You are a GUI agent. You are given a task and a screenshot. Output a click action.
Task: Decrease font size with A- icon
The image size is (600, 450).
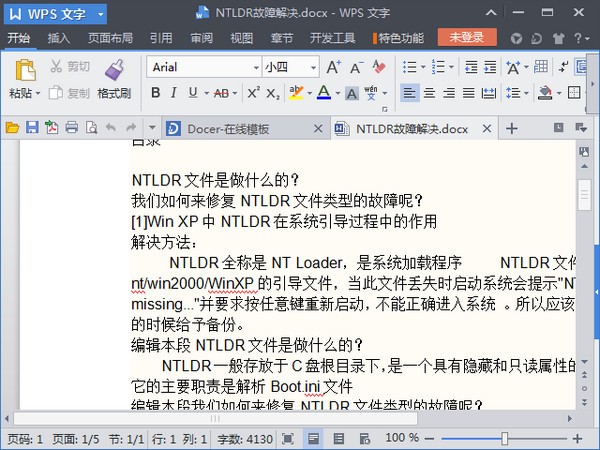357,67
